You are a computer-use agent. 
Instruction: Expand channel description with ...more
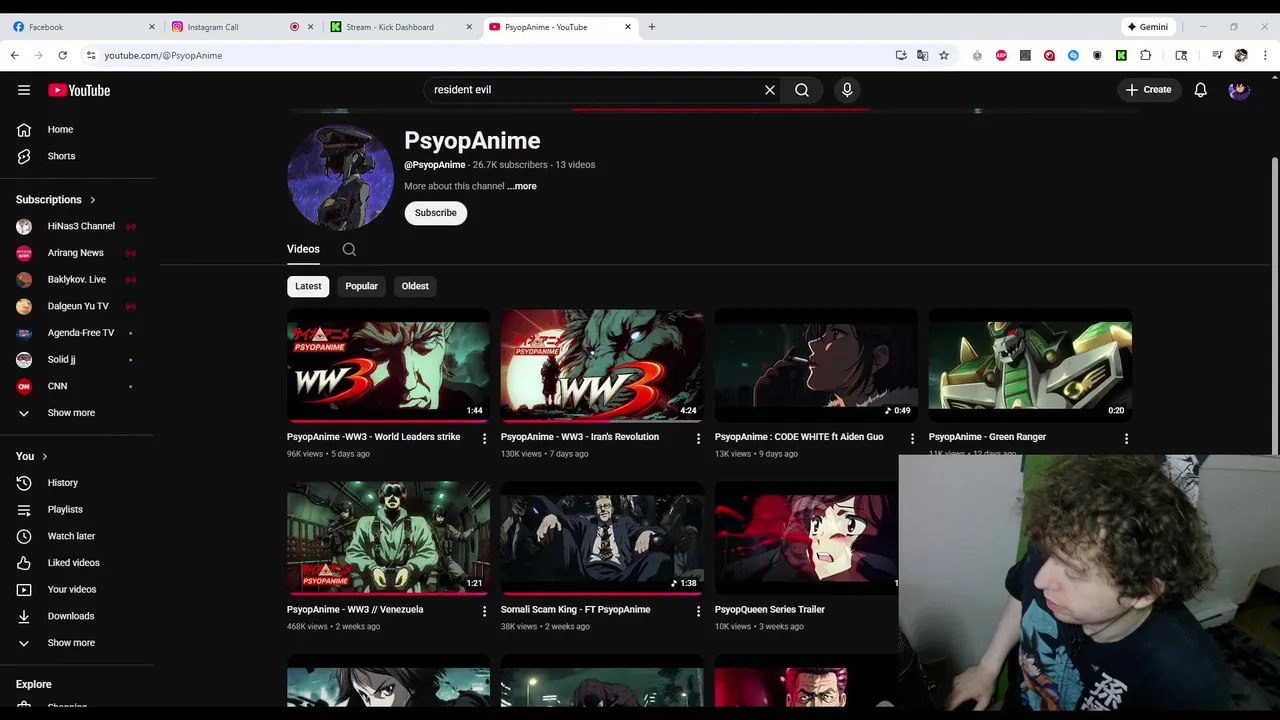(x=522, y=186)
